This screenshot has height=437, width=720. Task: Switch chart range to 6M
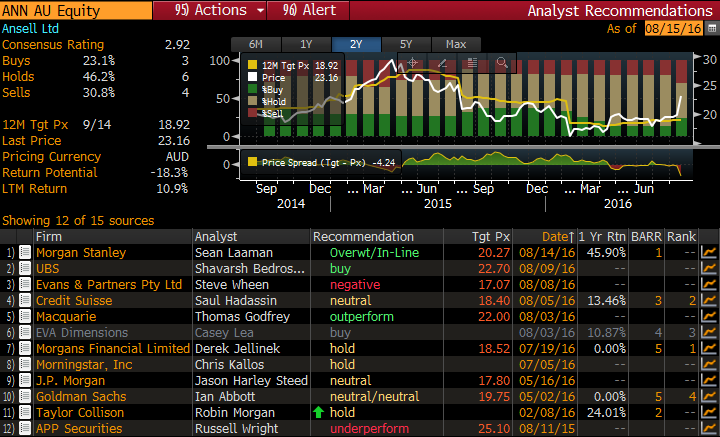[x=256, y=45]
